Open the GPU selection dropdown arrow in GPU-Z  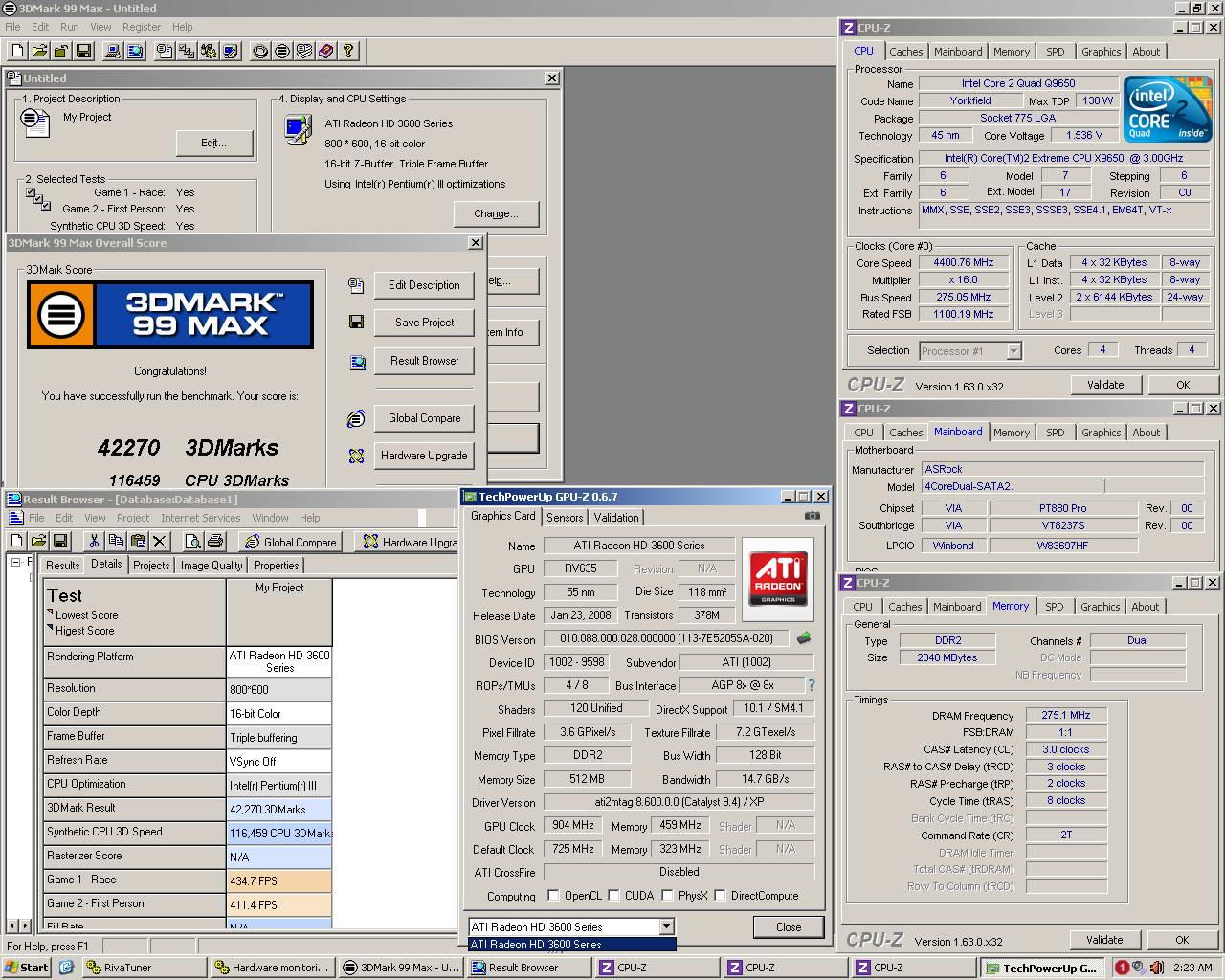click(666, 926)
